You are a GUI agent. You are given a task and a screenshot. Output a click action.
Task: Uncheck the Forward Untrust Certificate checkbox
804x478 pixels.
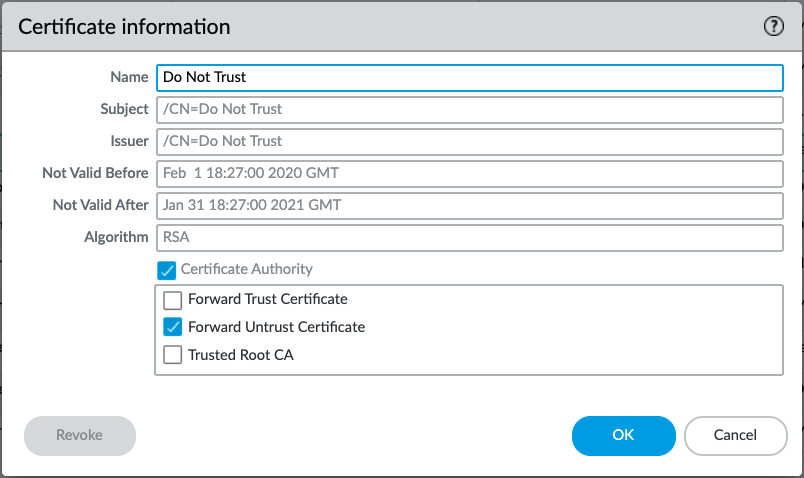(173, 327)
